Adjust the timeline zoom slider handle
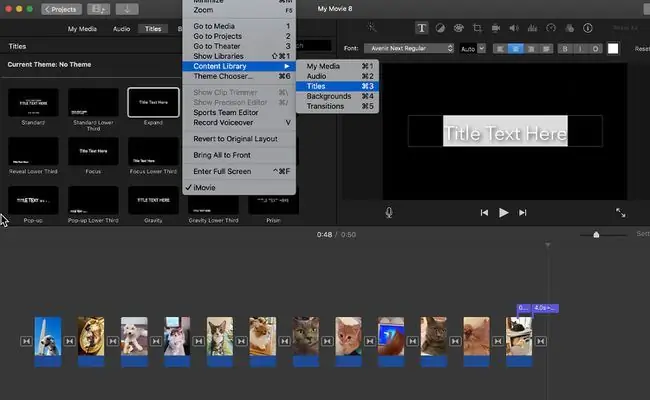Image resolution: width=650 pixels, height=400 pixels. click(596, 235)
